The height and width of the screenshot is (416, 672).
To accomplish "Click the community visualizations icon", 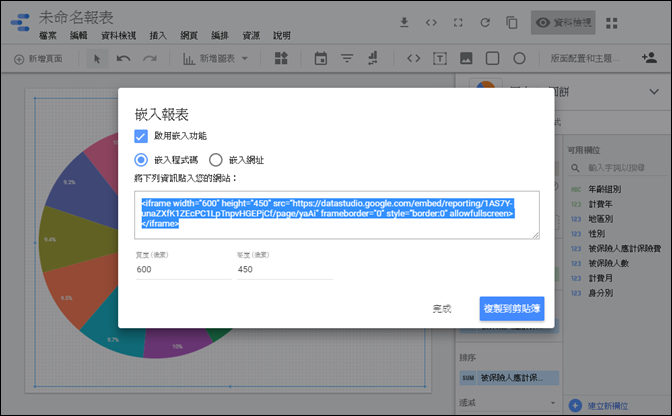I will click(x=281, y=58).
